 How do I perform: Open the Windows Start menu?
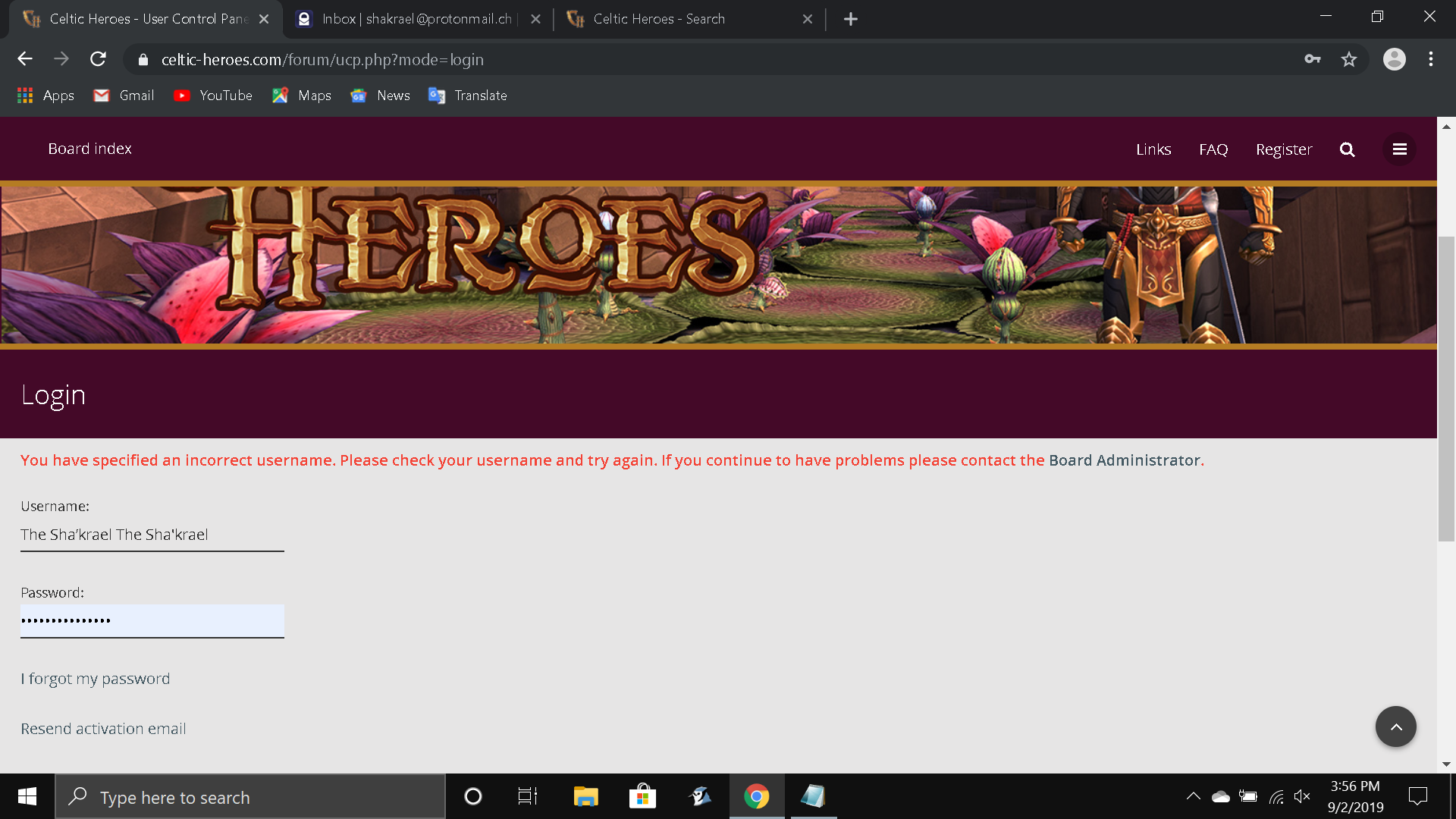pos(27,796)
